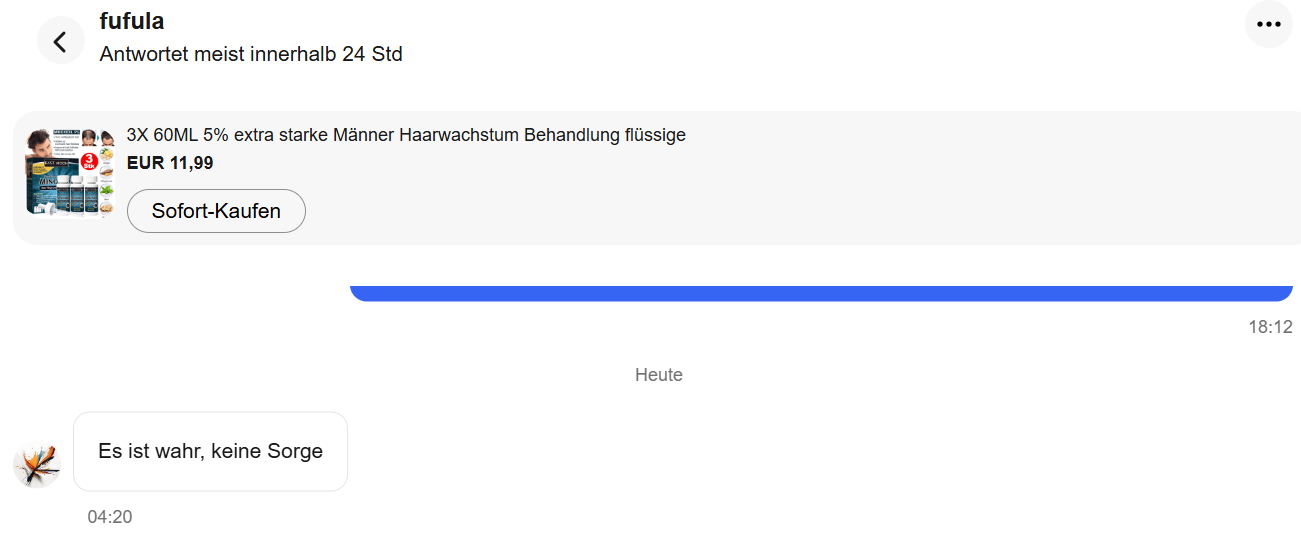The image size is (1301, 536).
Task: Click "Antwortet meist innerhalb 24 Std" text
Action: [x=251, y=54]
